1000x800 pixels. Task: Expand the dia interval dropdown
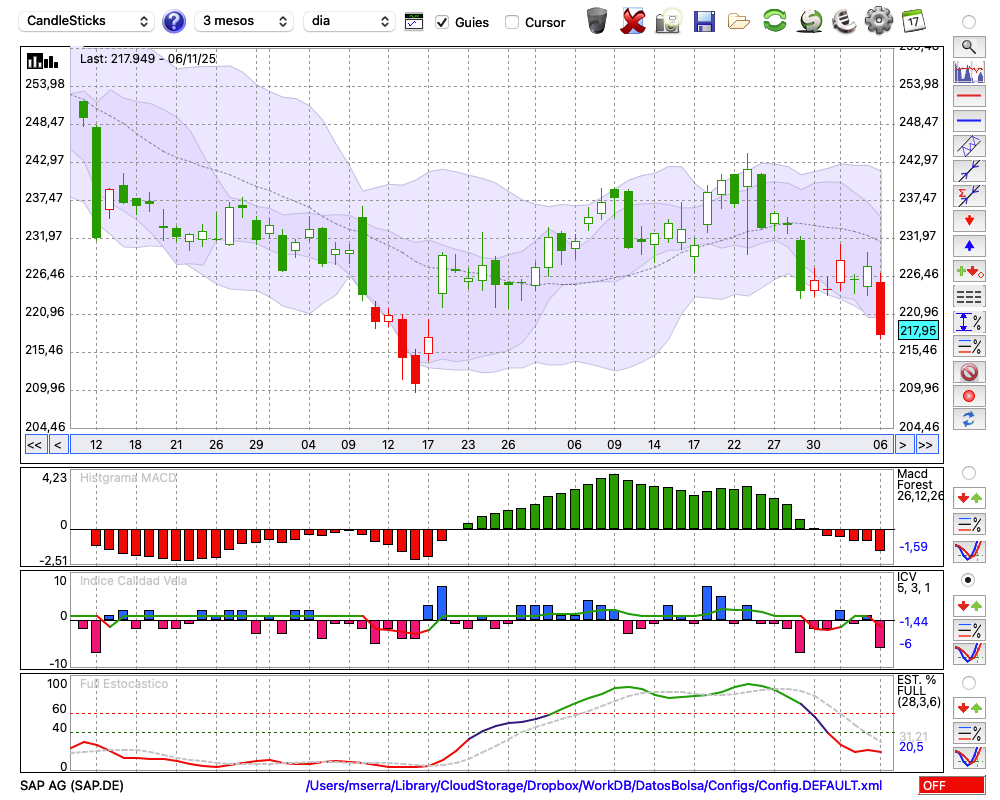point(349,21)
